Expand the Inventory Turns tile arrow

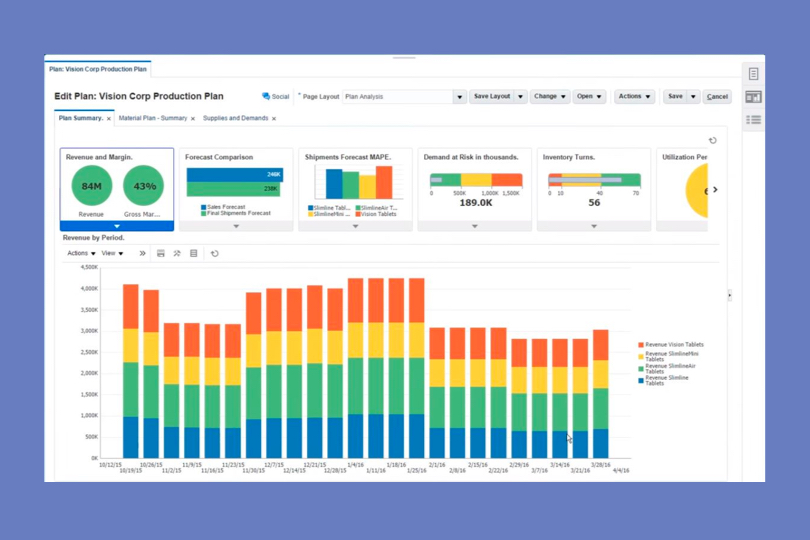594,226
